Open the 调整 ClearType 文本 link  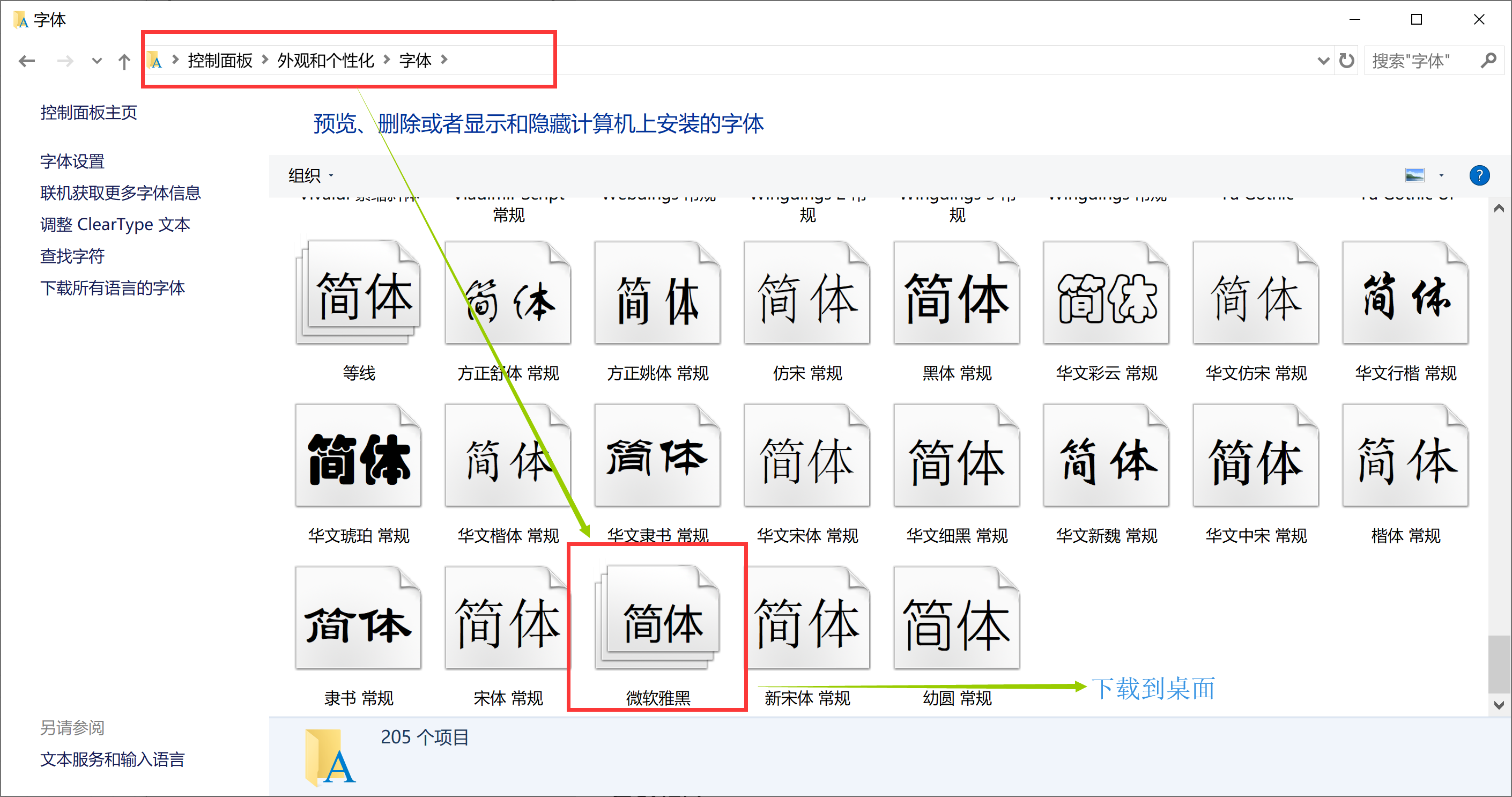click(x=115, y=224)
